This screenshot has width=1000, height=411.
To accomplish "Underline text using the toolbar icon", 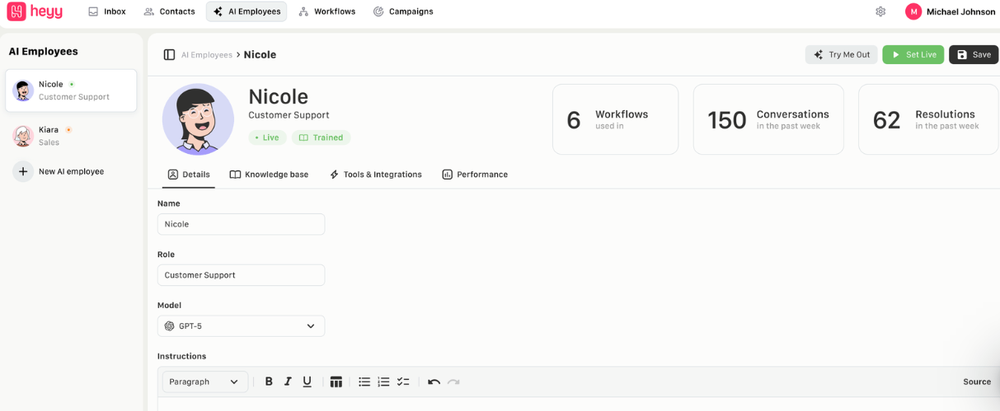I will pos(307,382).
